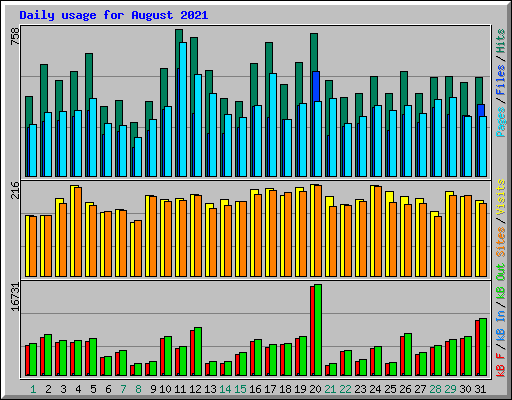Viewport: 512px width, 400px height.
Task: Click the yellow visits bar for day 4
Action: click(72, 231)
